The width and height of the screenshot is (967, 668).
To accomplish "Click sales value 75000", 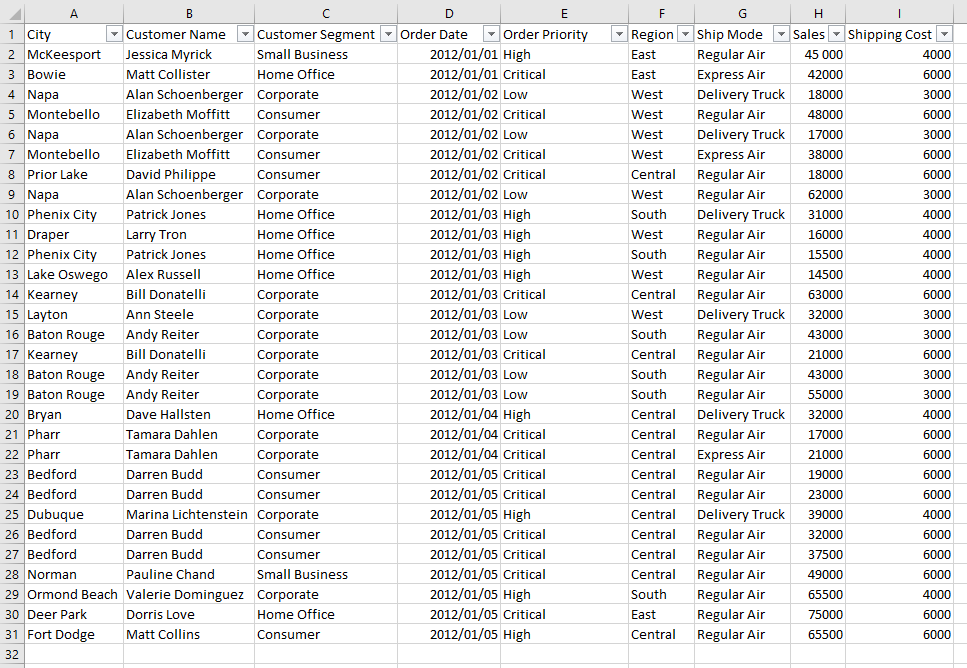I will [818, 614].
